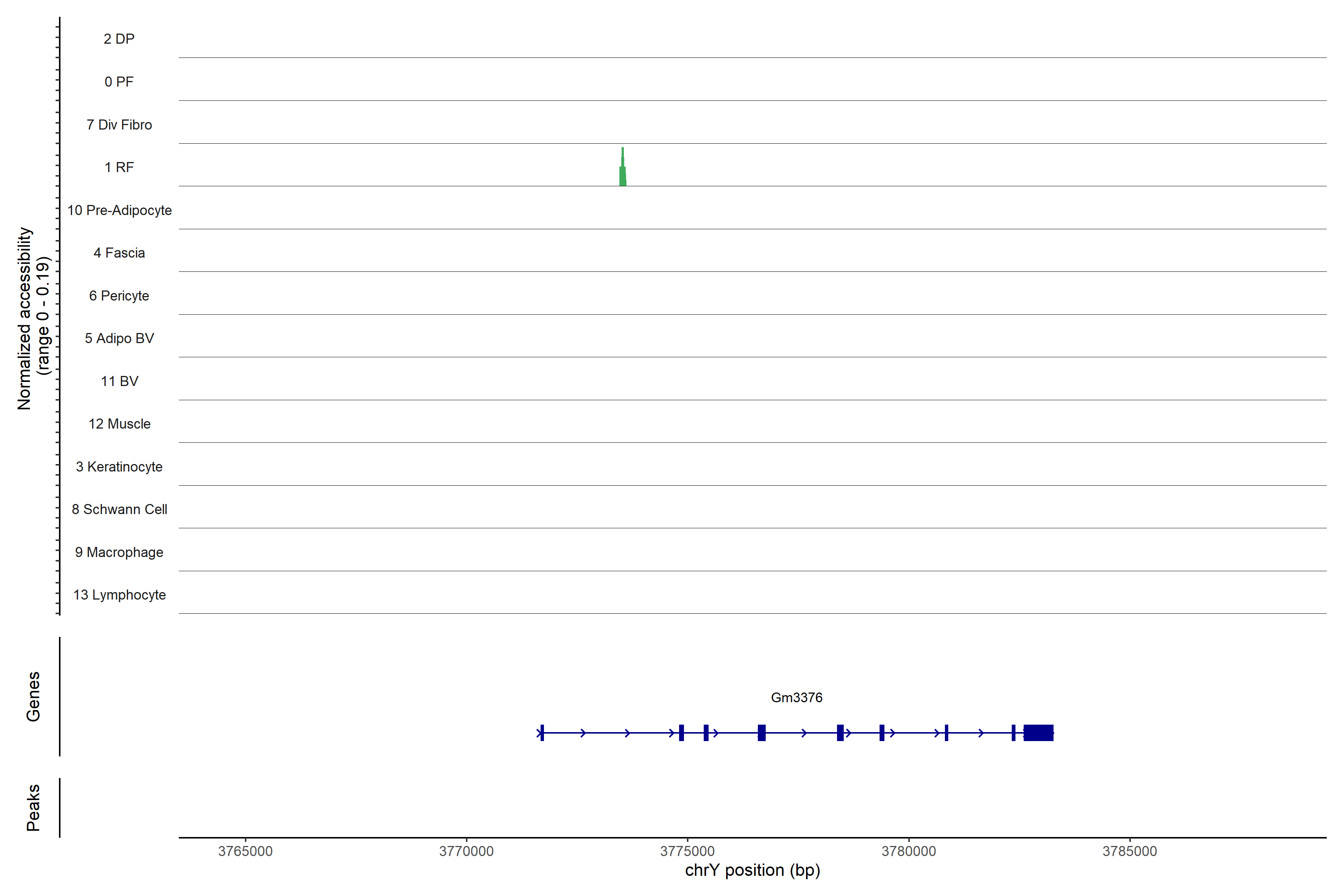Click the green RF accessibility peak
Viewport: 1344px width, 896px height.
623,174
